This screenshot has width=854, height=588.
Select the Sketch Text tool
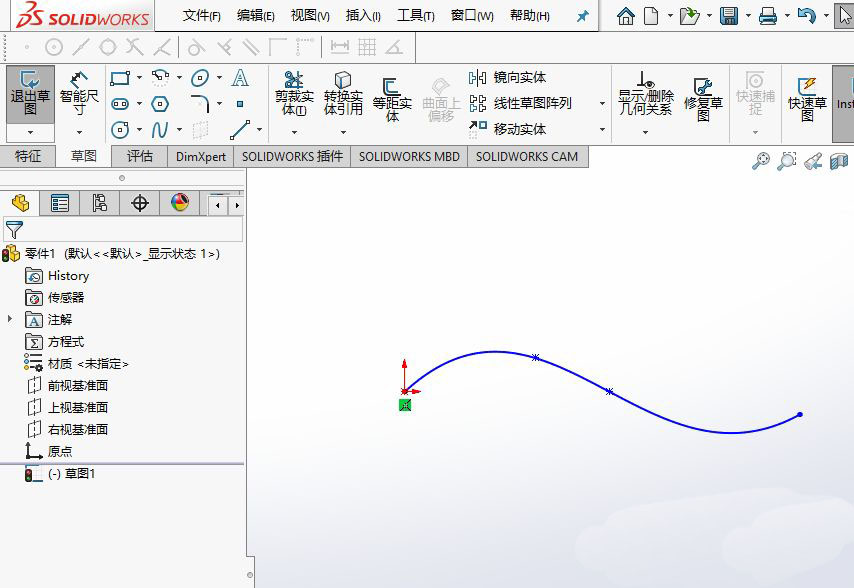point(240,79)
